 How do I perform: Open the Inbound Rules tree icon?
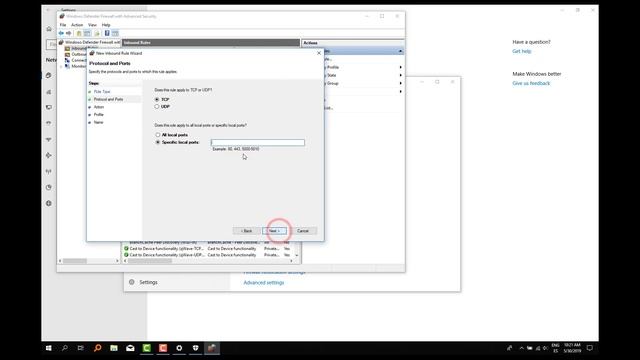pos(67,49)
